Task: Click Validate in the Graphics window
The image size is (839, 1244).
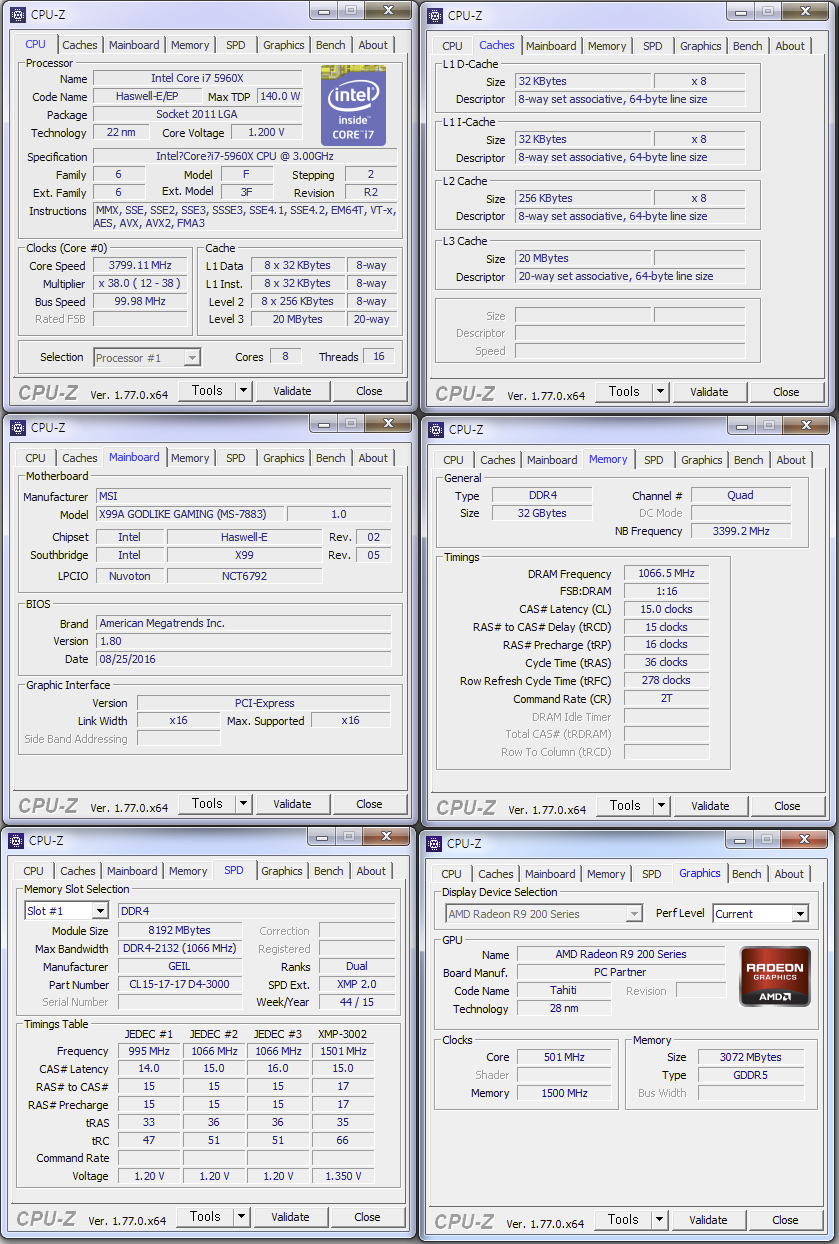Action: pyautogui.click(x=708, y=1220)
